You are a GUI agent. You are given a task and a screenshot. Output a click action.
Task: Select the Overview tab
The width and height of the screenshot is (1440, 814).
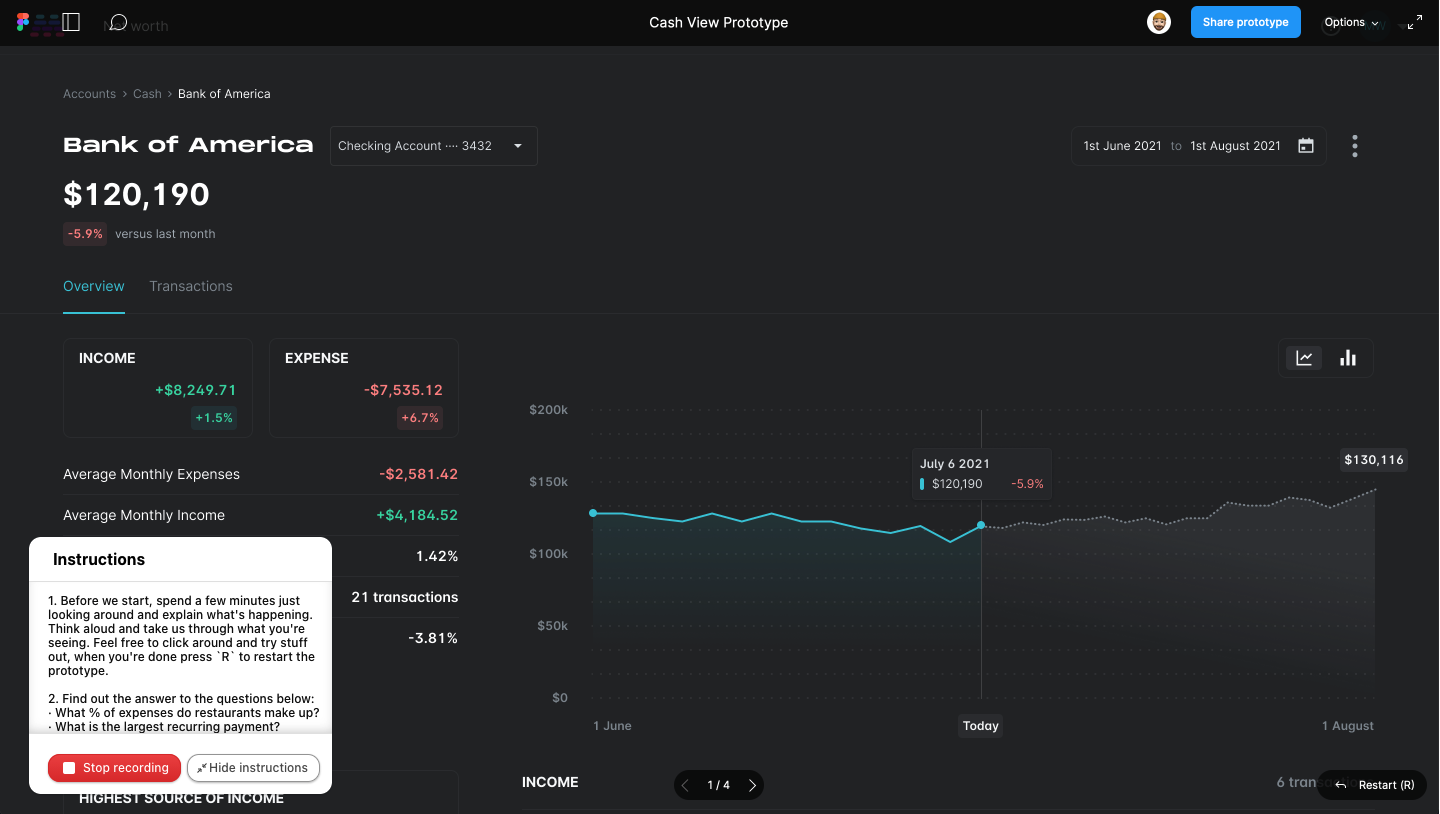pyautogui.click(x=94, y=286)
